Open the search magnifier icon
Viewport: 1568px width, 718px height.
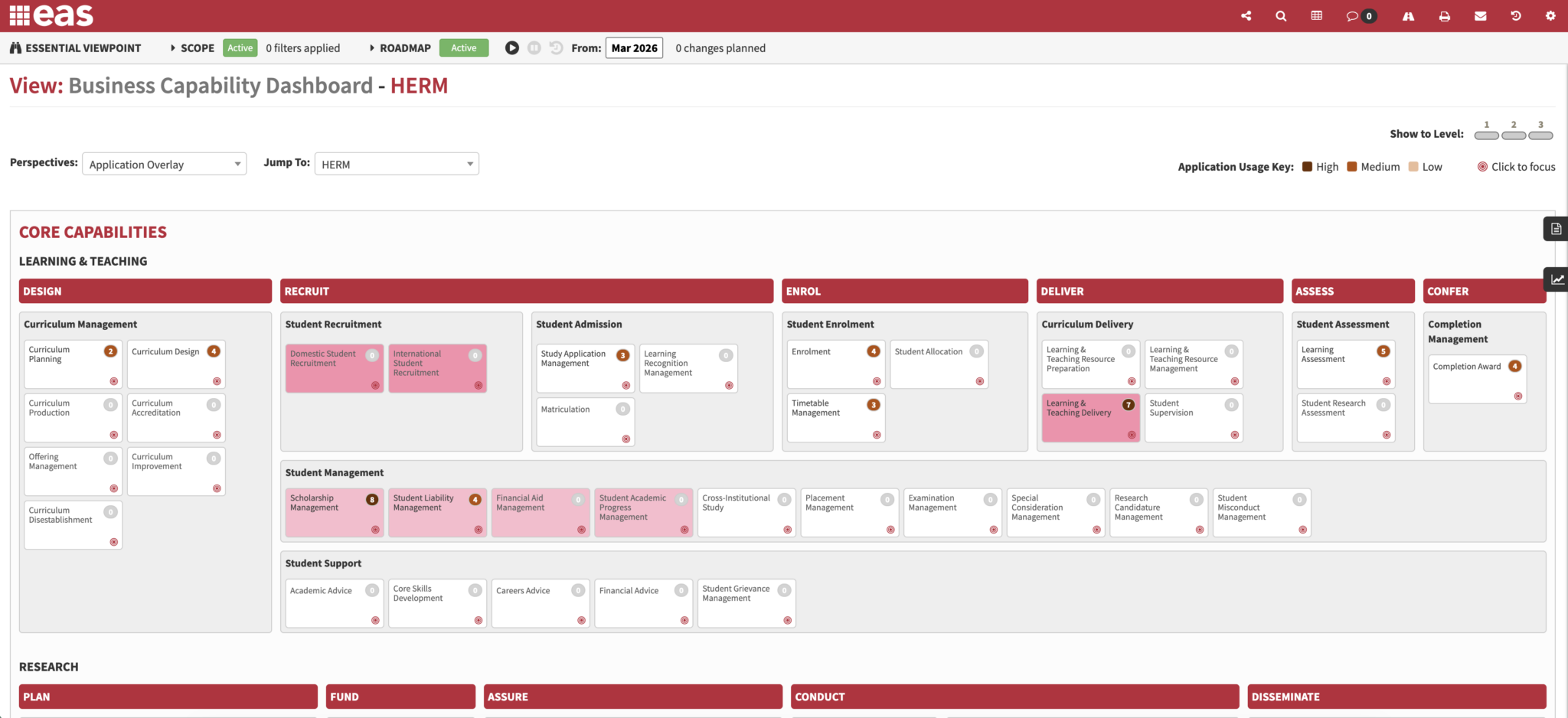[1281, 15]
